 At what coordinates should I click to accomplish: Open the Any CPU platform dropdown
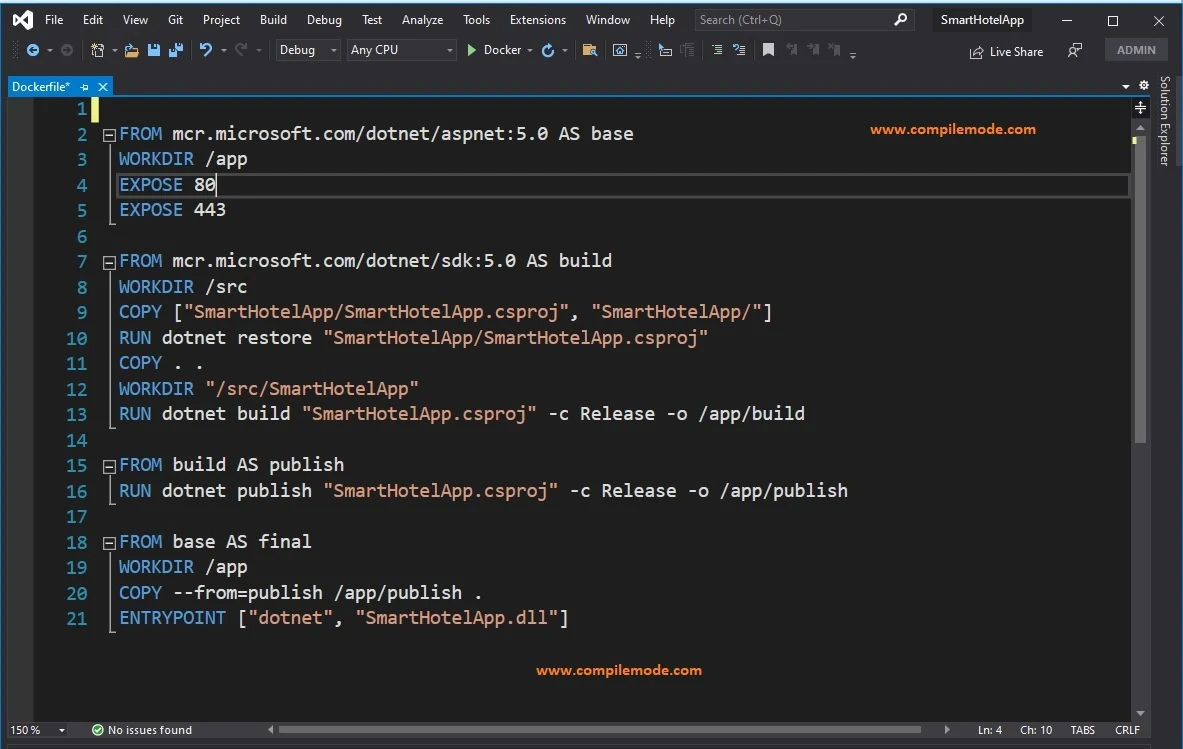(x=400, y=50)
